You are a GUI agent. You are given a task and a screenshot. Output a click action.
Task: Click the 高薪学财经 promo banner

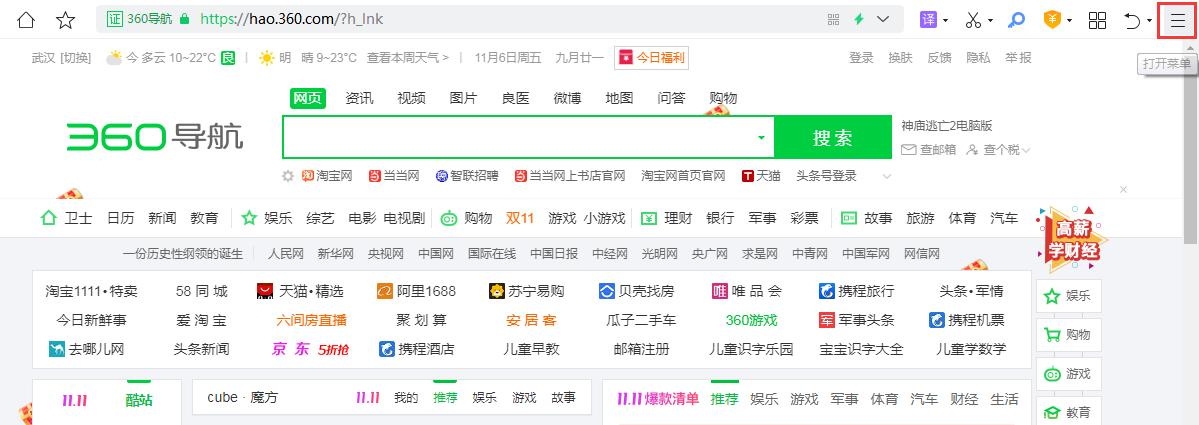tap(1070, 239)
